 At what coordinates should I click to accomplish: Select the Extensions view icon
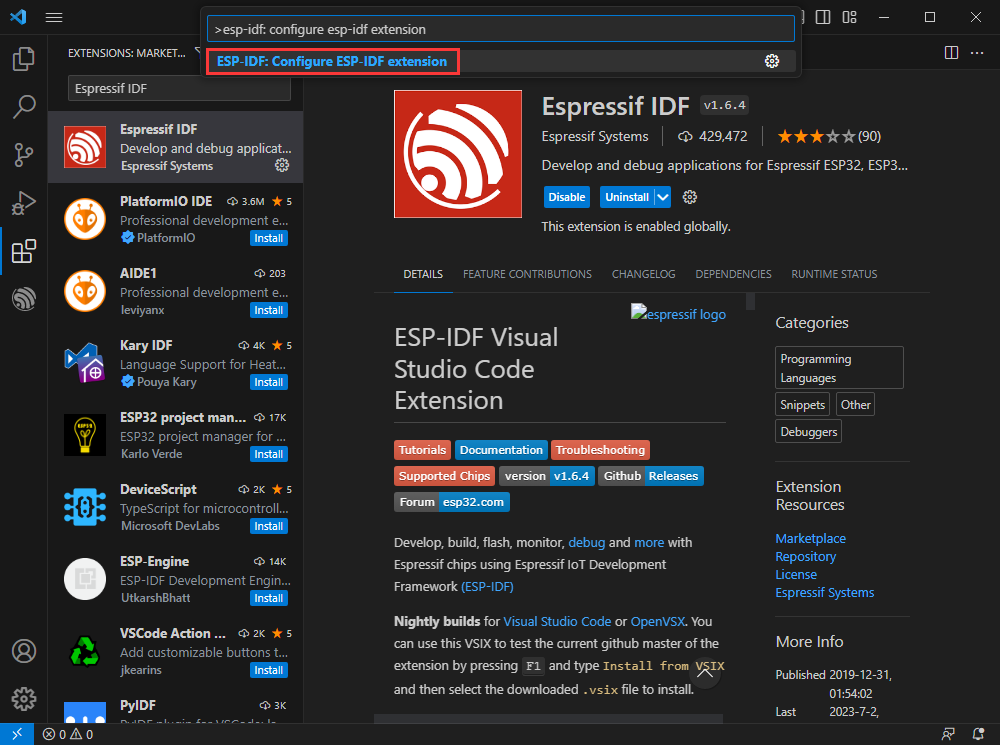pos(24,251)
